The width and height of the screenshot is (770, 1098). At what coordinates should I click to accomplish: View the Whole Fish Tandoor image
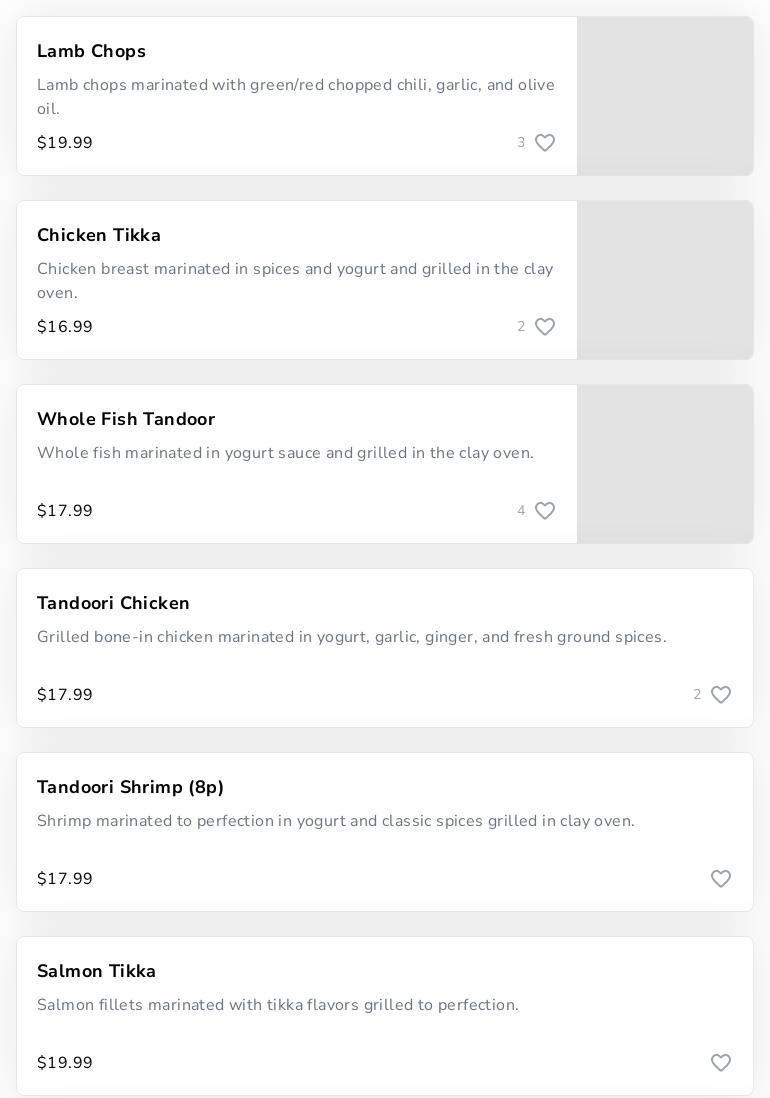click(665, 464)
